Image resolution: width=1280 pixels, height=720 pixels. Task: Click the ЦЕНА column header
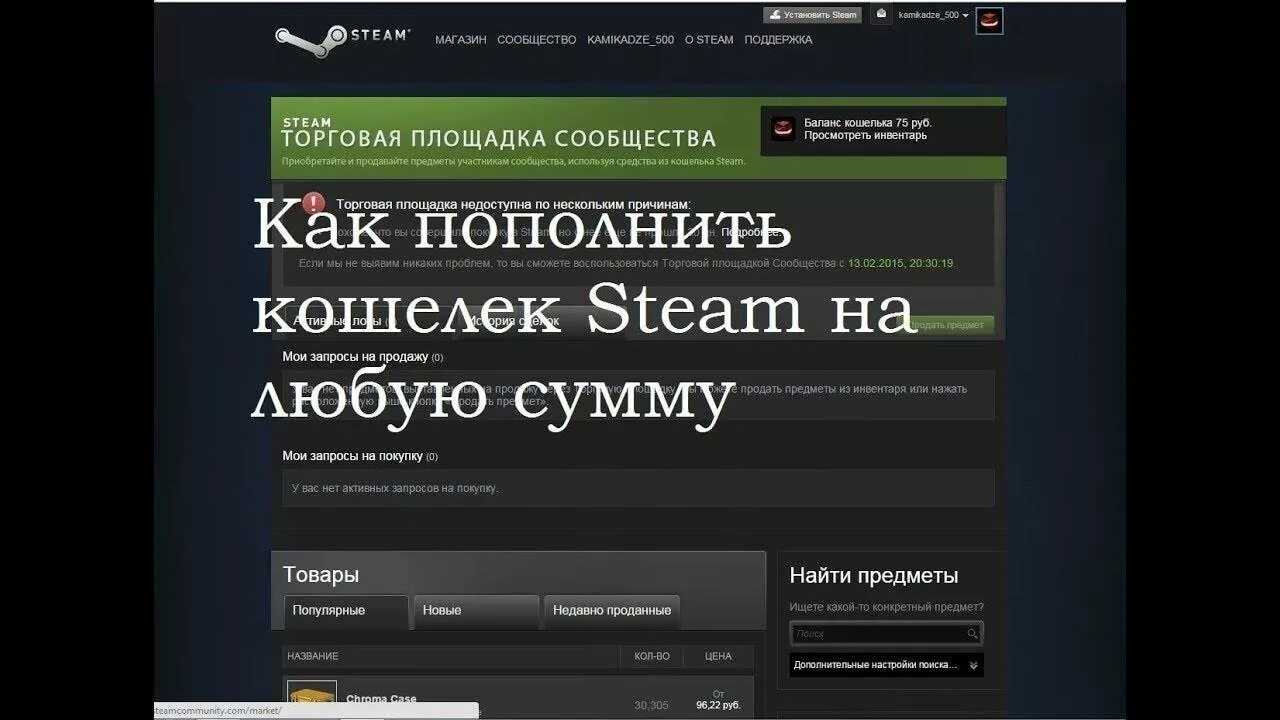[718, 656]
